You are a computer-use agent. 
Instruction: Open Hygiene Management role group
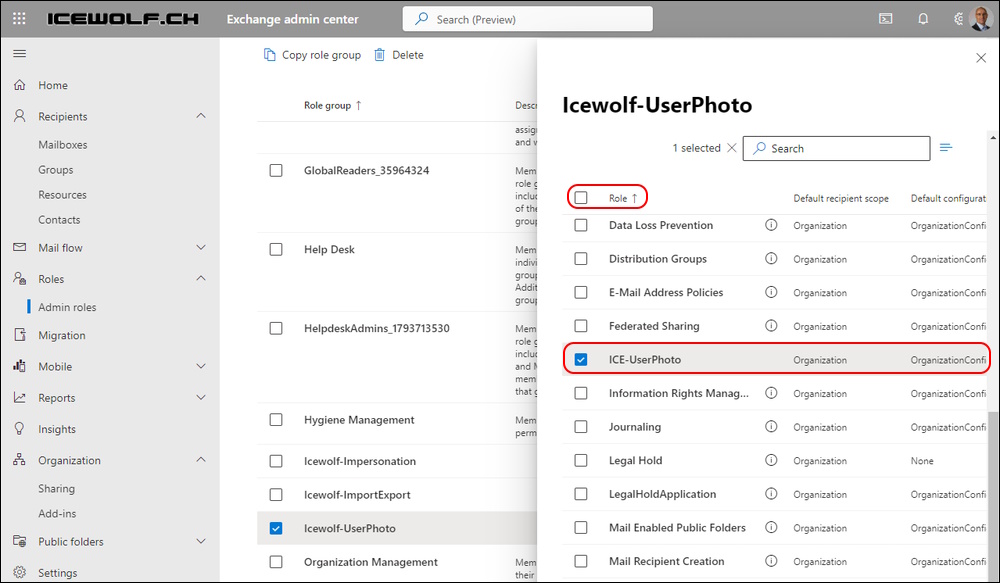coord(359,420)
